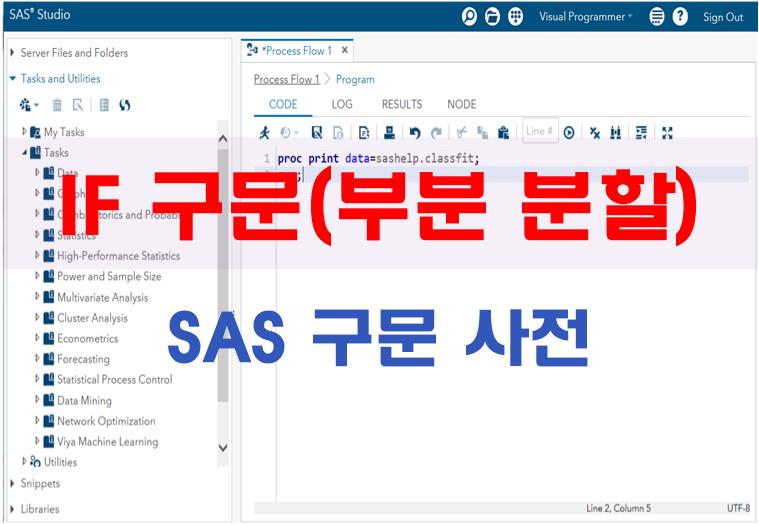Run the program with the running-man icon

264,133
